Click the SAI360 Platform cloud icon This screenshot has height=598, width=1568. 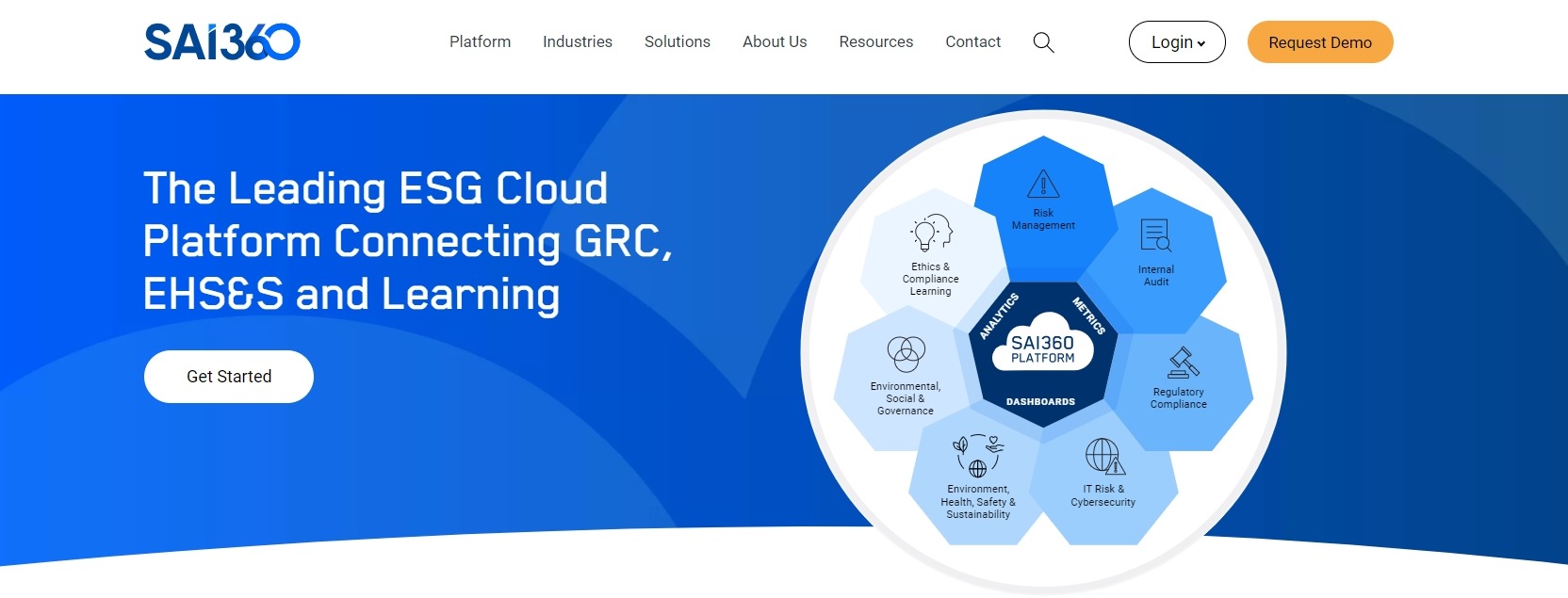pos(1043,345)
